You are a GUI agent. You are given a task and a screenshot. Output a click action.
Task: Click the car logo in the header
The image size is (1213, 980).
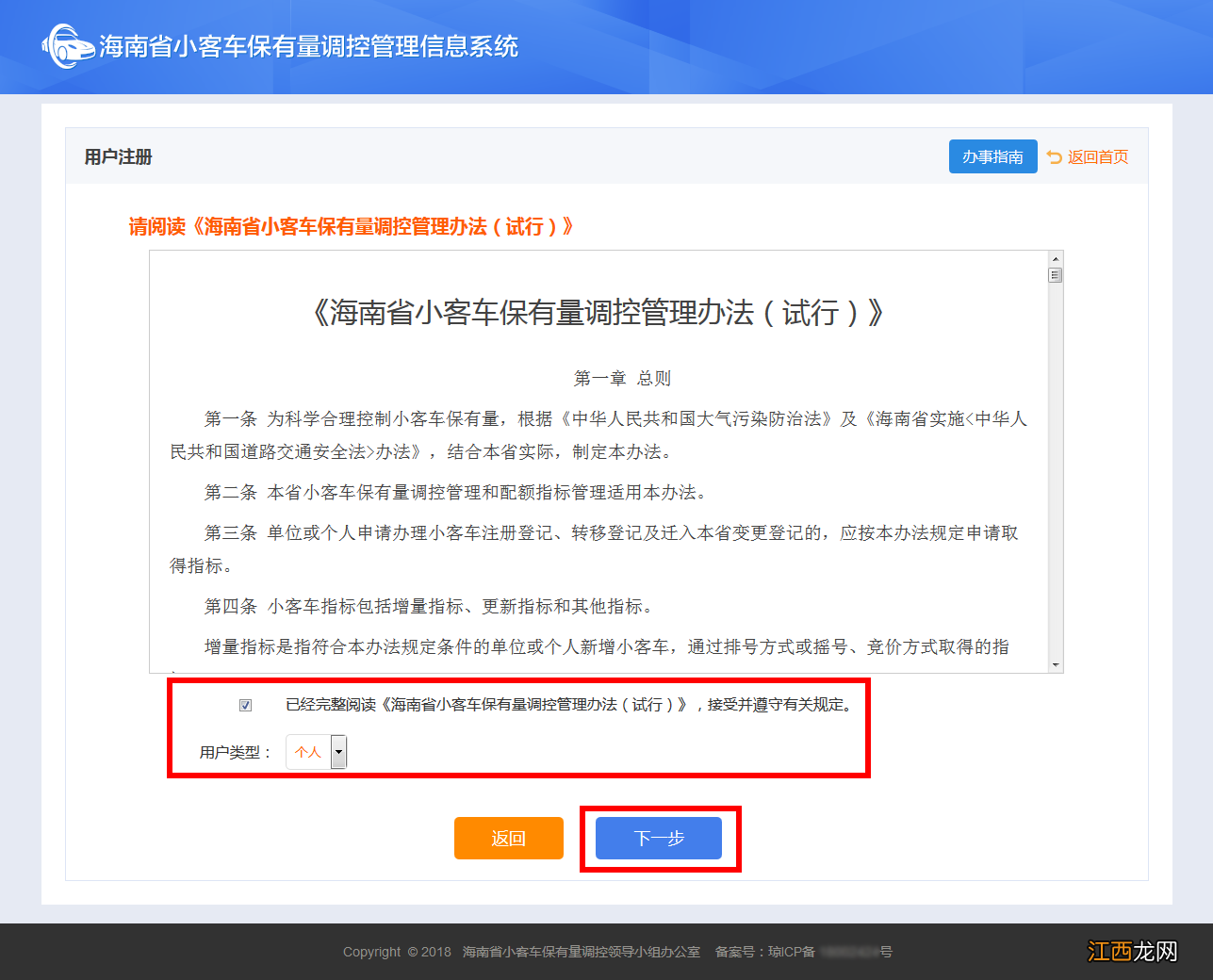(x=66, y=46)
